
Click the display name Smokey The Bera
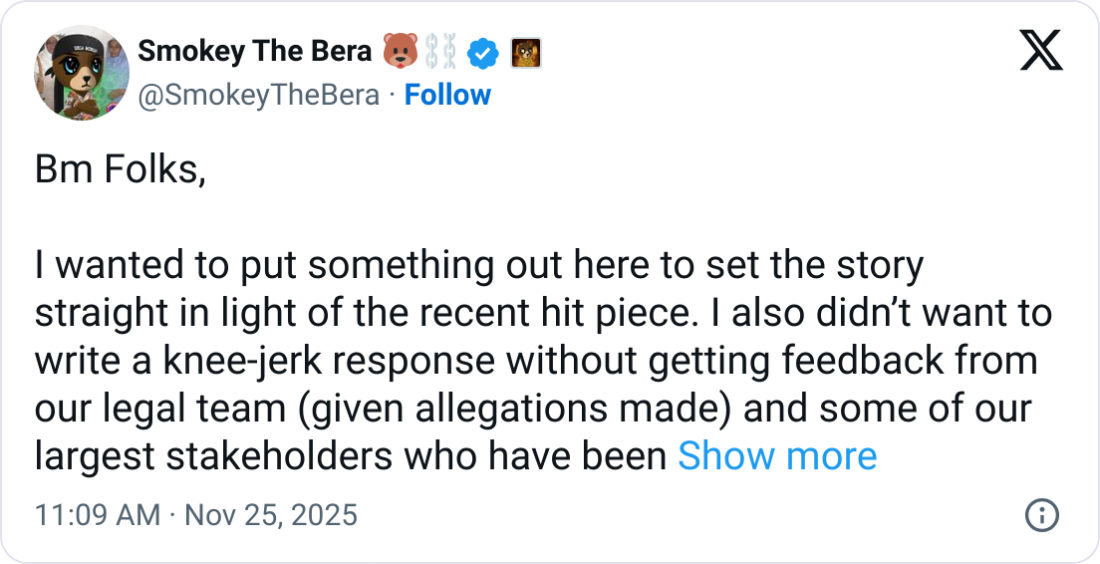pyautogui.click(x=253, y=52)
